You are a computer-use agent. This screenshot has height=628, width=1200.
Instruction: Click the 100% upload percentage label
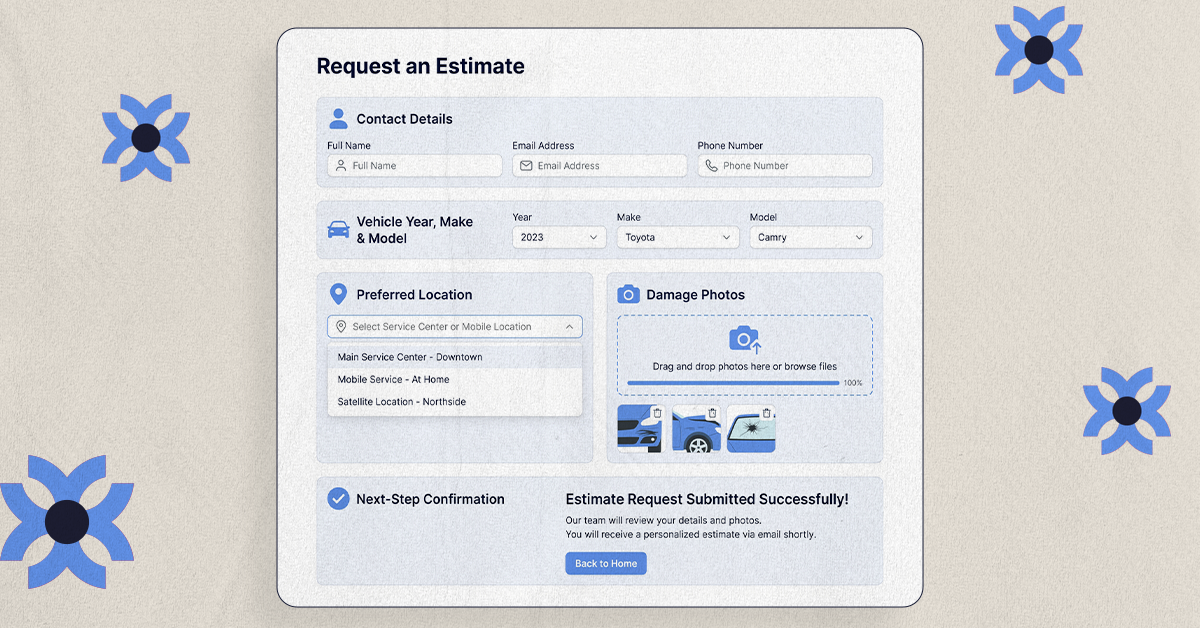coord(853,383)
